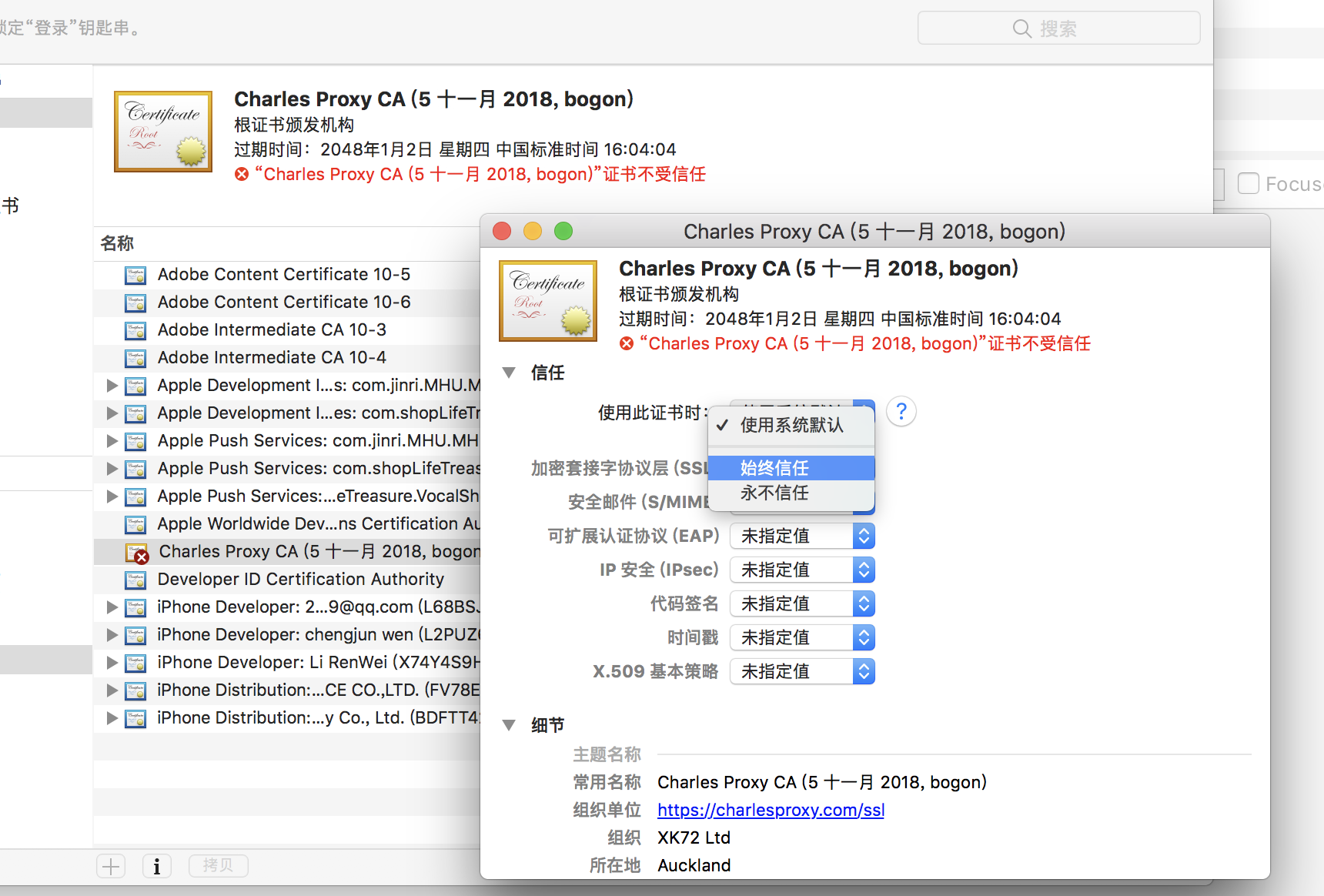Click the iPhone Developer 9@qq.com icon
The image size is (1324, 896).
click(135, 607)
